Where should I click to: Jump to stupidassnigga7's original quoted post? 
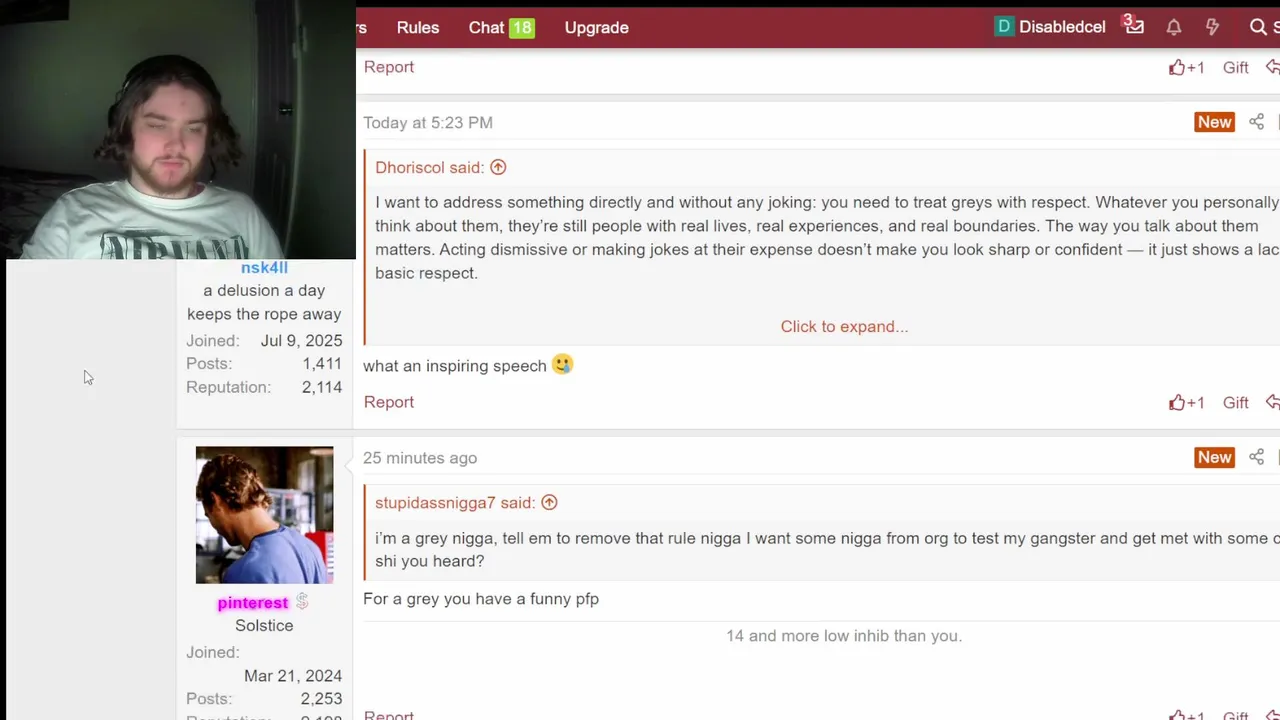[x=549, y=502]
